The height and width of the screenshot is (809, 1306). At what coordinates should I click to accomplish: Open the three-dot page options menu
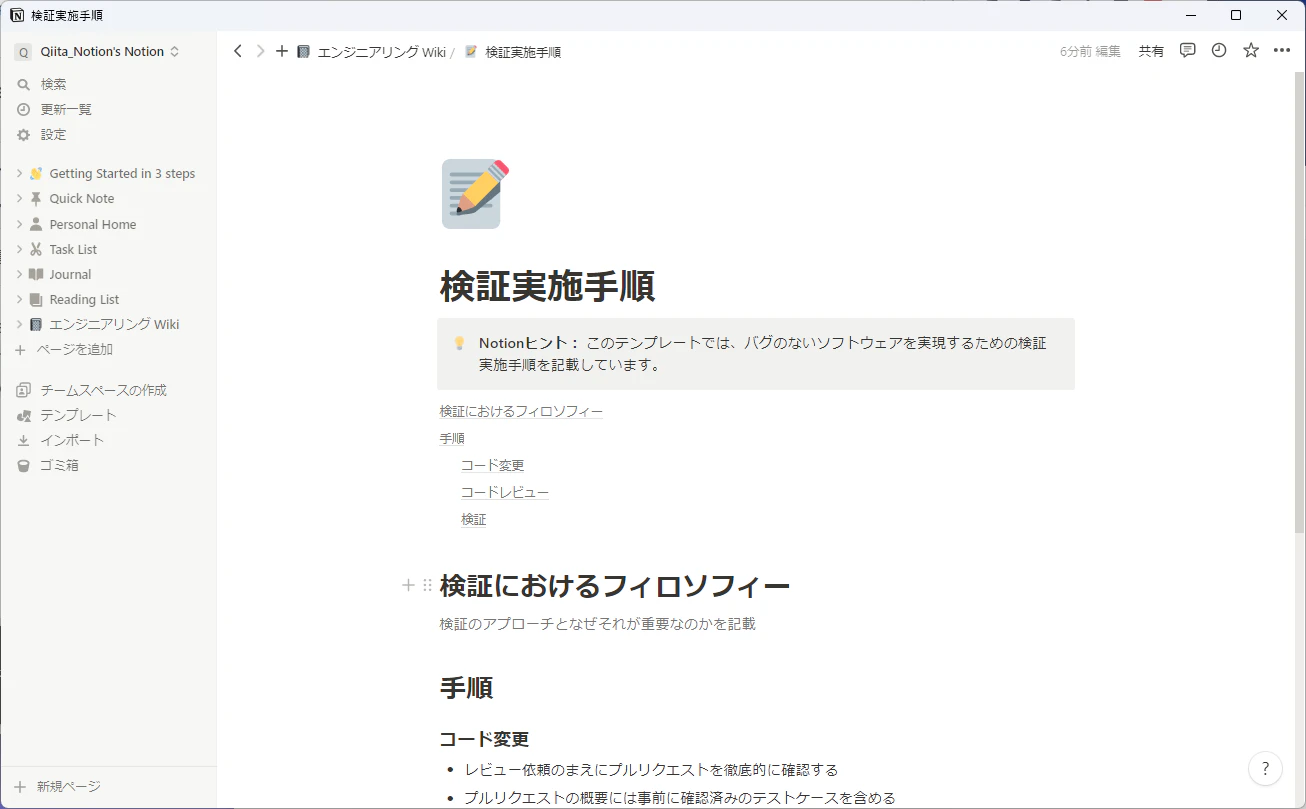click(x=1282, y=51)
